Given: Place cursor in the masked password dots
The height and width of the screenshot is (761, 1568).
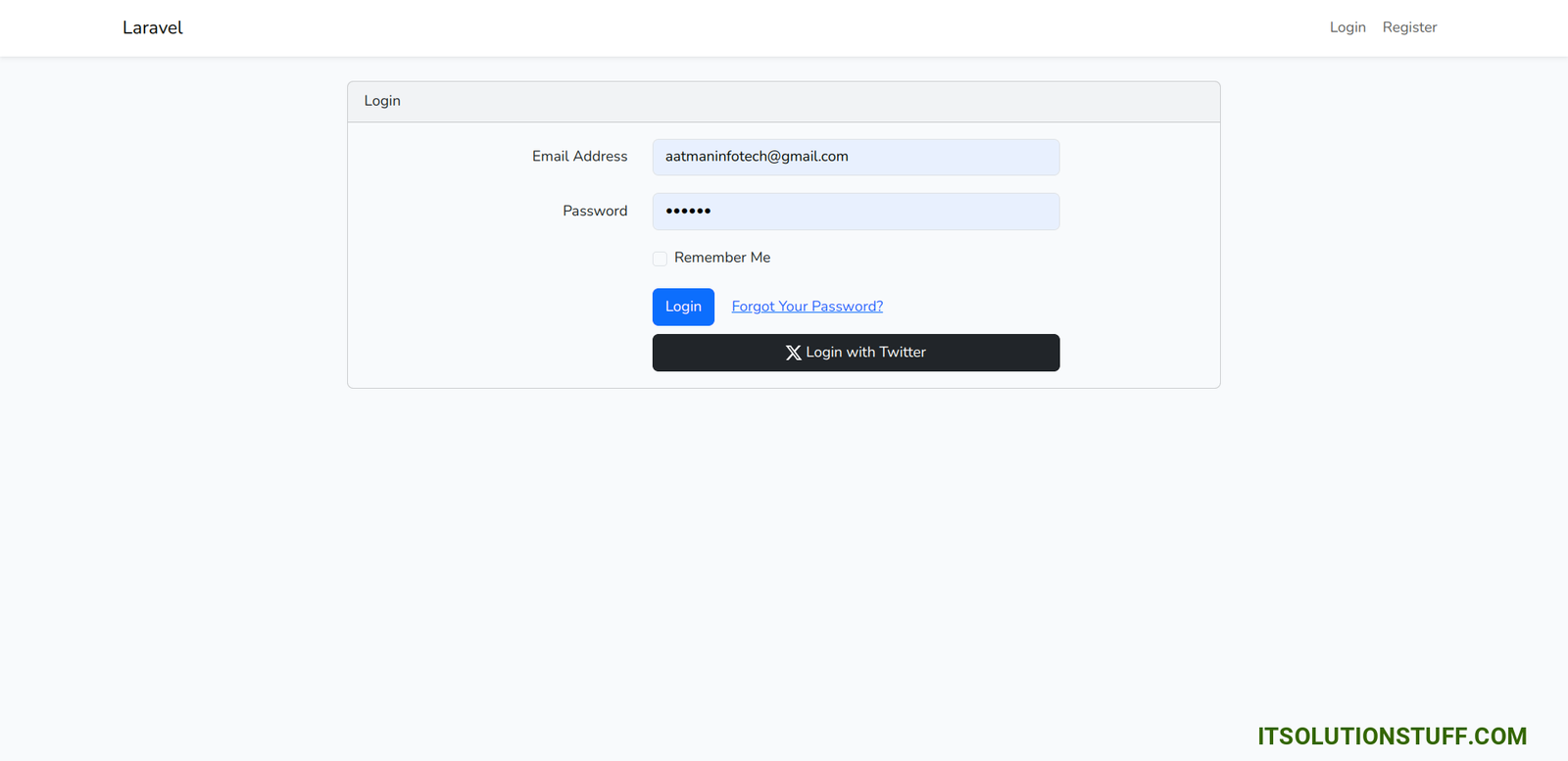Looking at the screenshot, I should [x=688, y=212].
